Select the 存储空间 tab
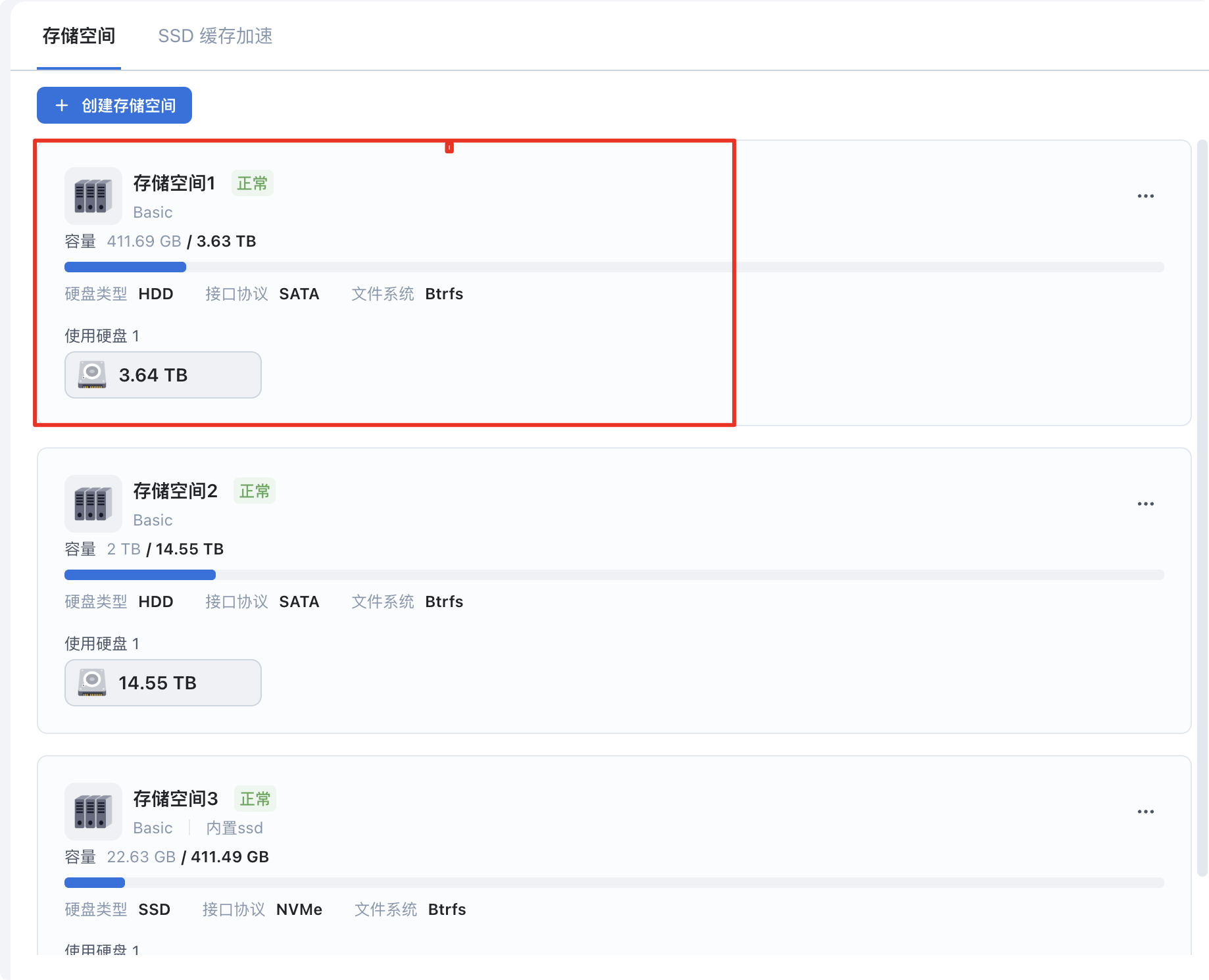The image size is (1209, 980). 79,36
